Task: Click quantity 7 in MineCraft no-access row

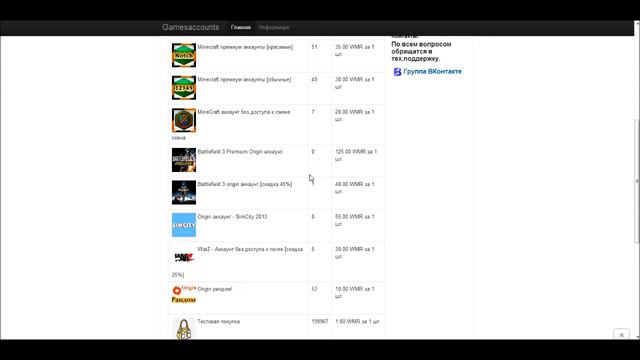Action: pos(313,112)
